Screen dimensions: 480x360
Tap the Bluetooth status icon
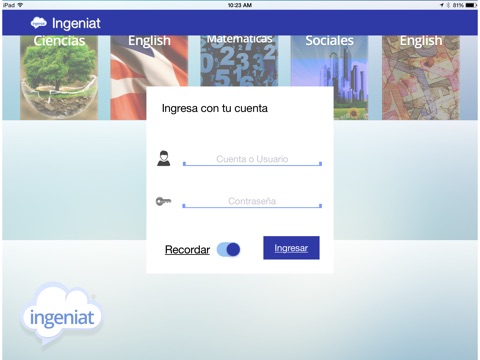(x=448, y=5)
